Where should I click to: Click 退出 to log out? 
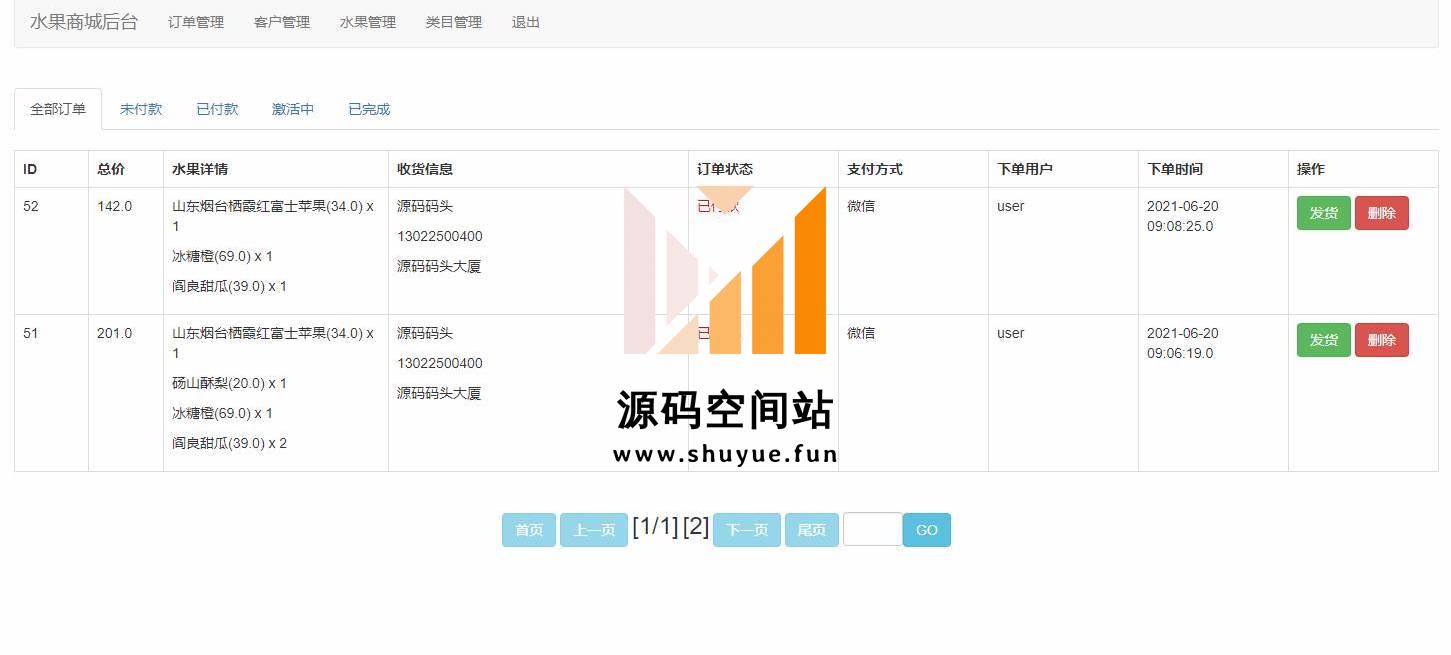click(x=526, y=22)
